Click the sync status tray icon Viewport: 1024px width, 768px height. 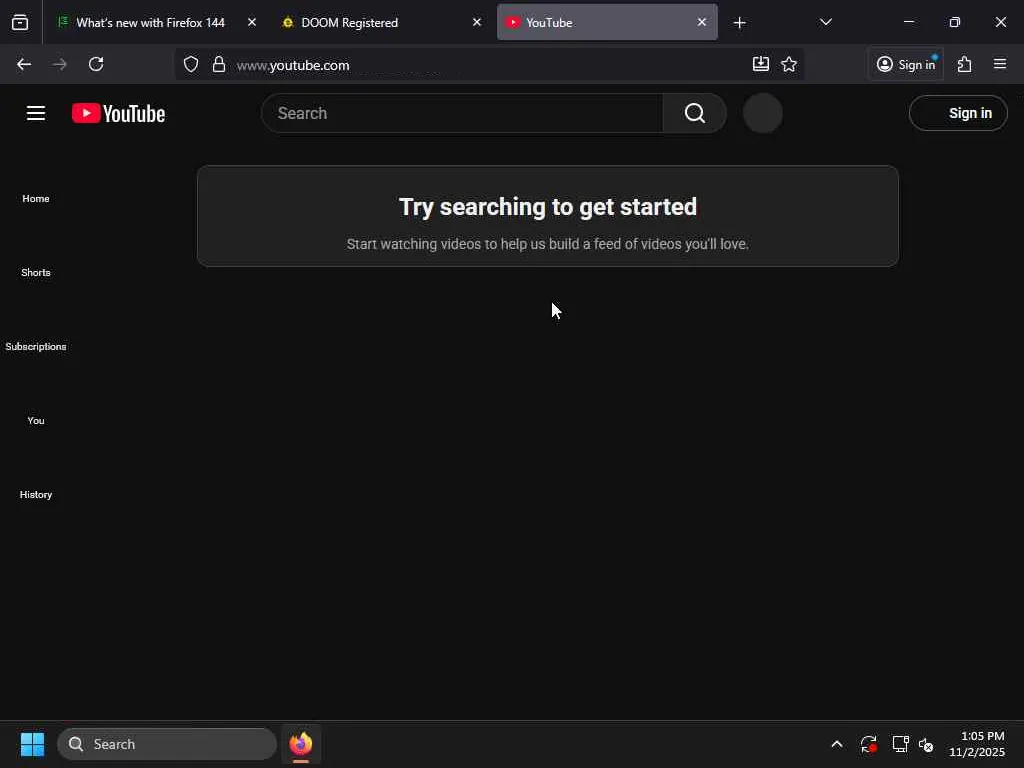coord(869,744)
